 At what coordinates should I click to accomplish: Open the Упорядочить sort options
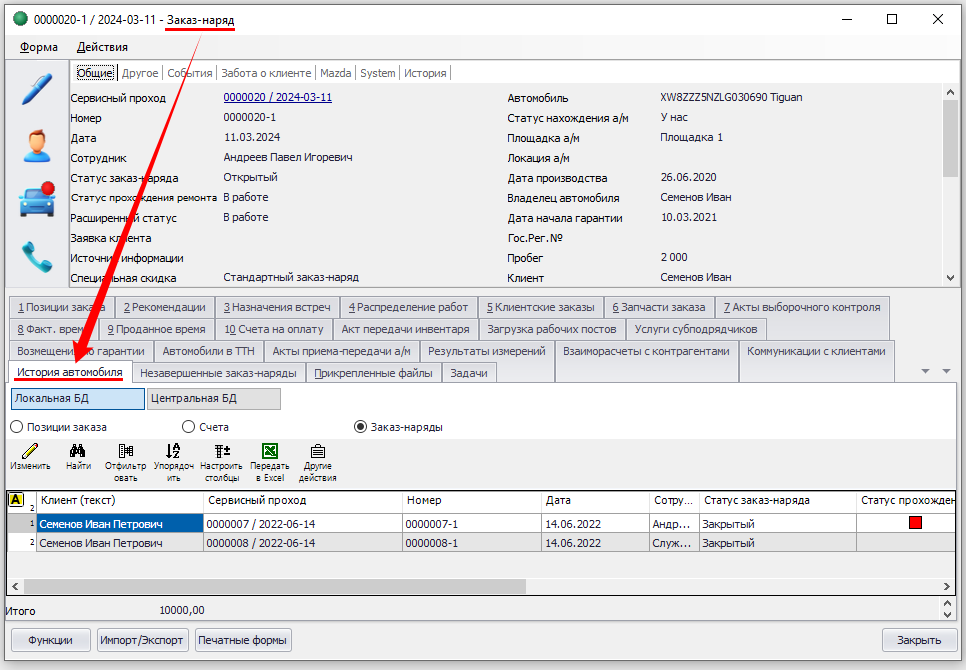[x=173, y=457]
